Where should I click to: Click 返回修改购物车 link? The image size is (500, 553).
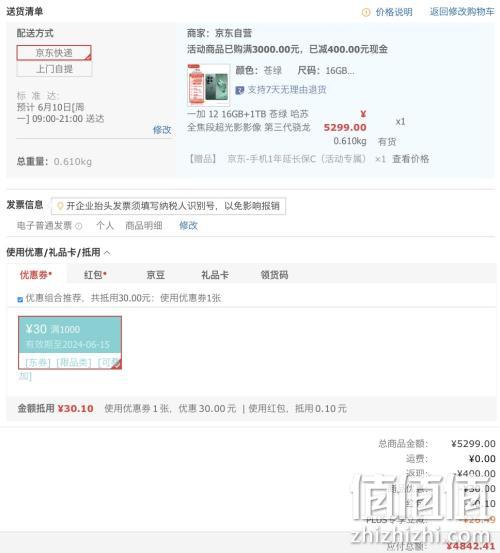click(x=462, y=12)
